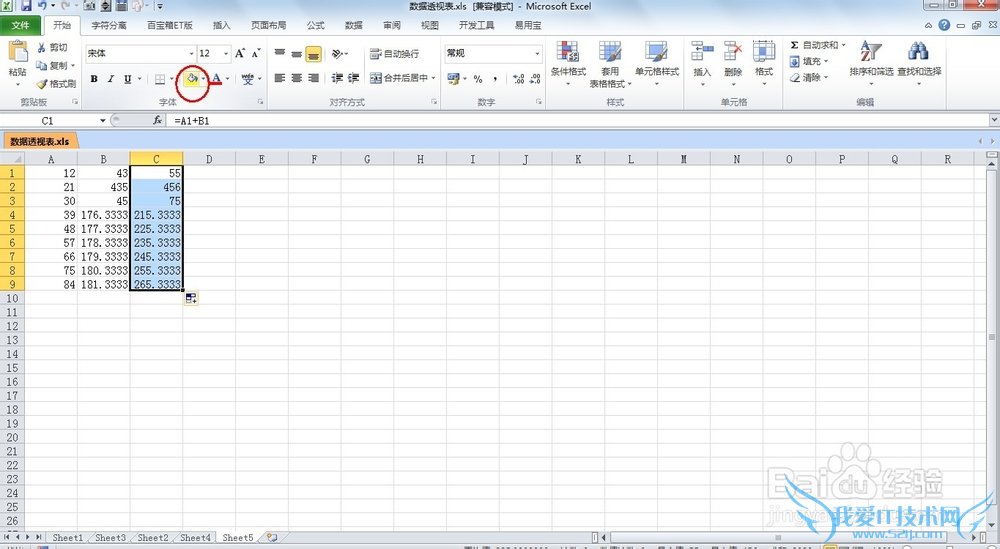Expand the font color dropdown arrow
Screen dimensions: 1000x549
tap(227, 79)
